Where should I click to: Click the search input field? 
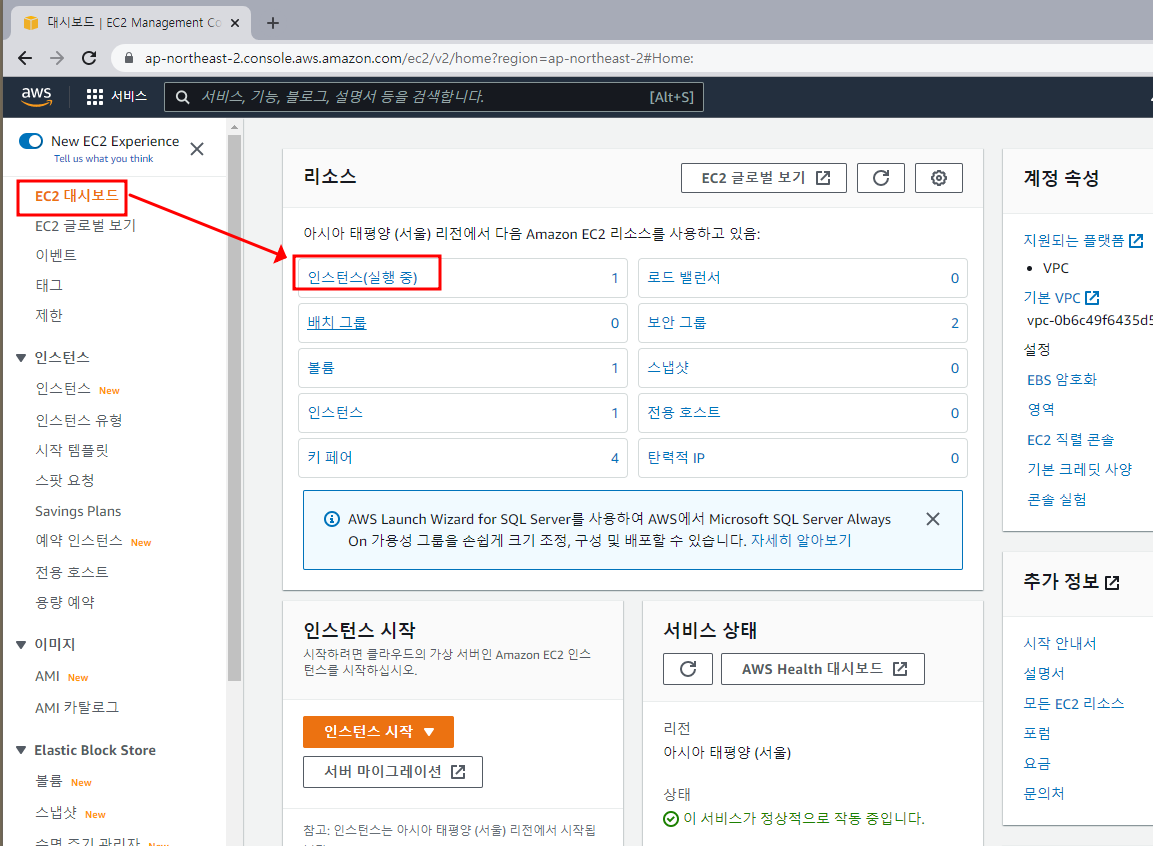(430, 97)
